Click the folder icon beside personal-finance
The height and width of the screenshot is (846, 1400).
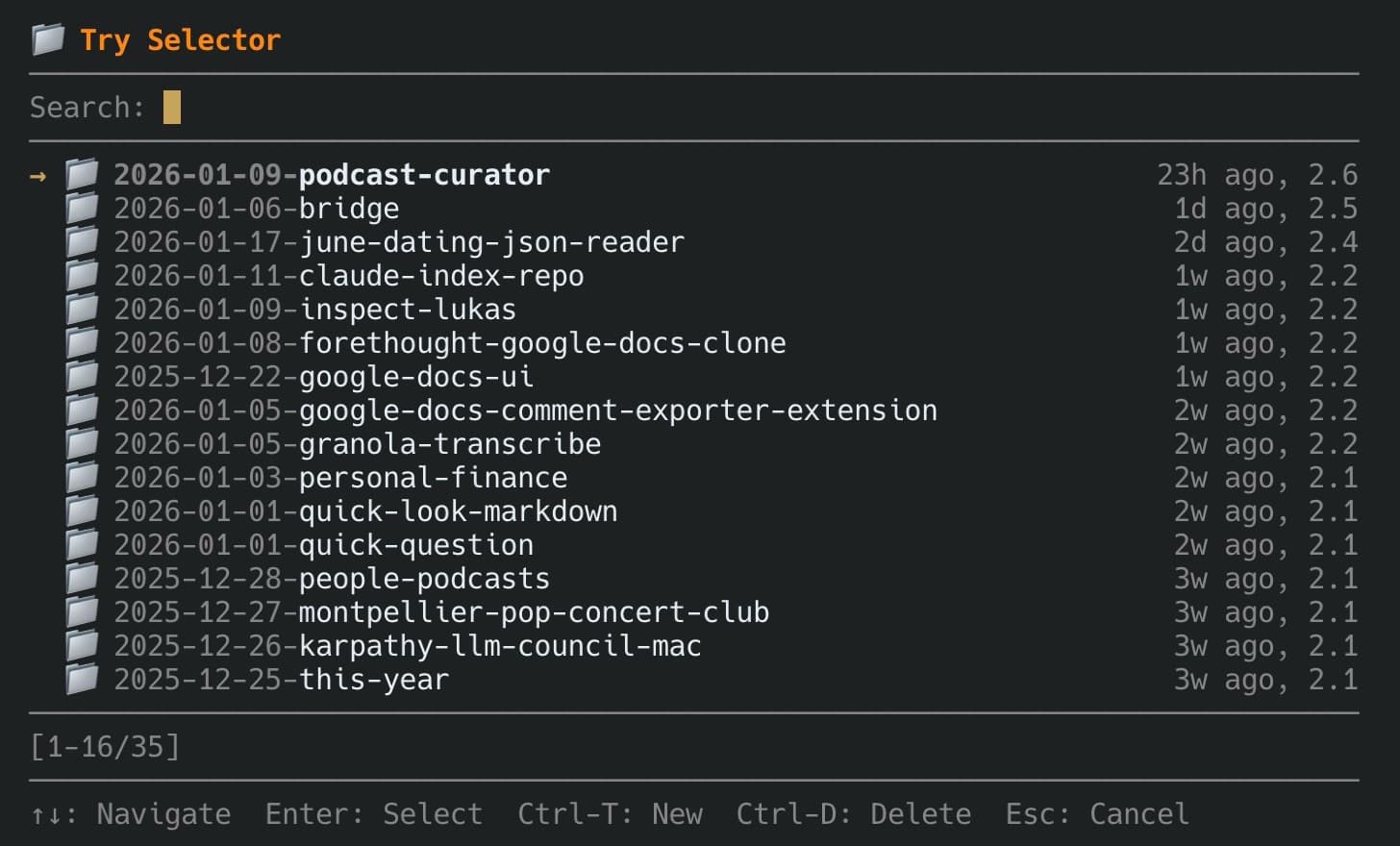[x=82, y=477]
